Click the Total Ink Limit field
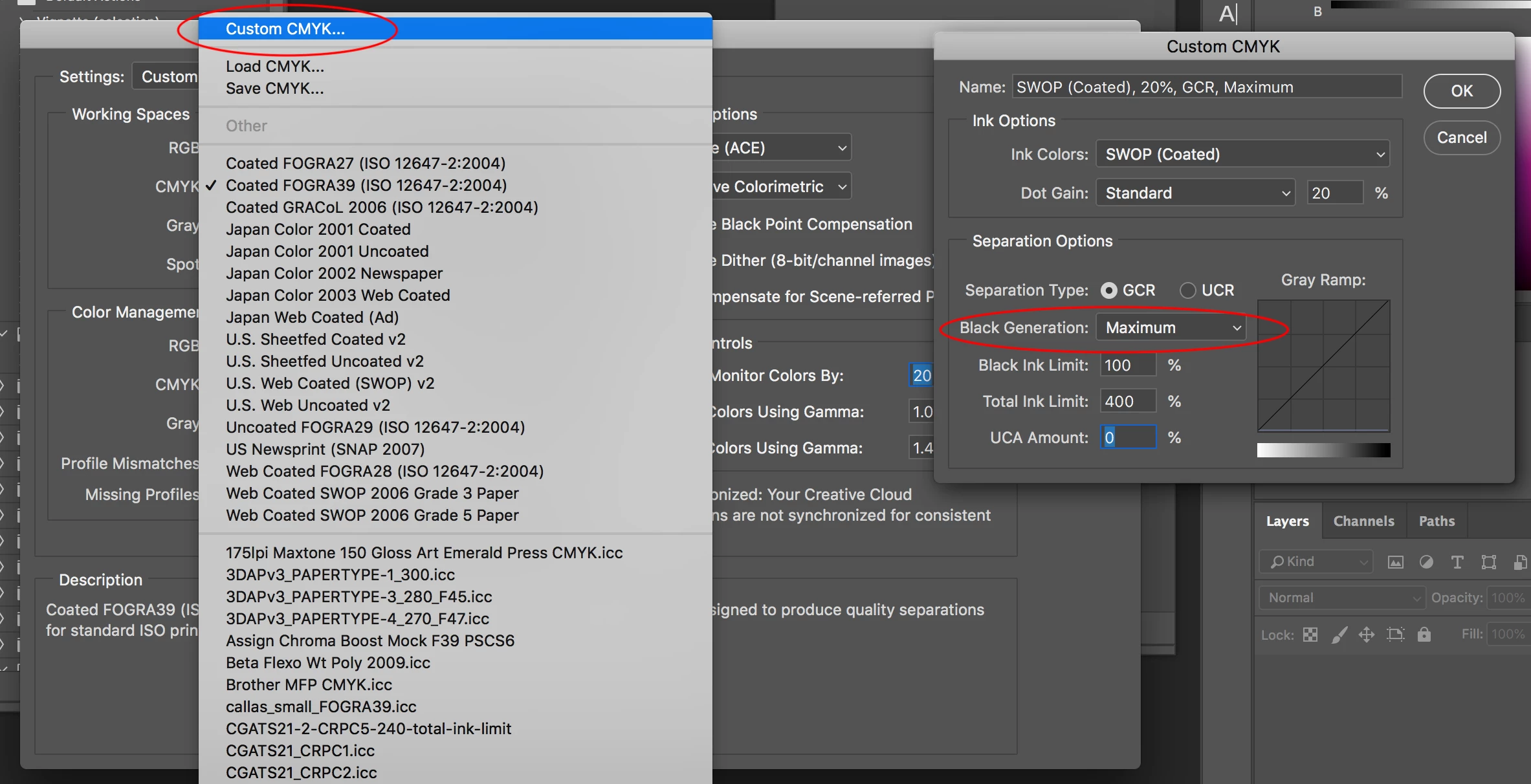1531x784 pixels. click(1127, 402)
